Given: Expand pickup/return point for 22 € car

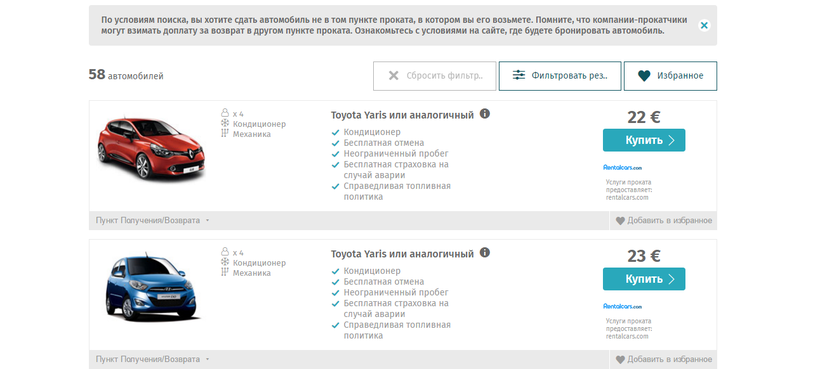Looking at the screenshot, I should coord(152,221).
